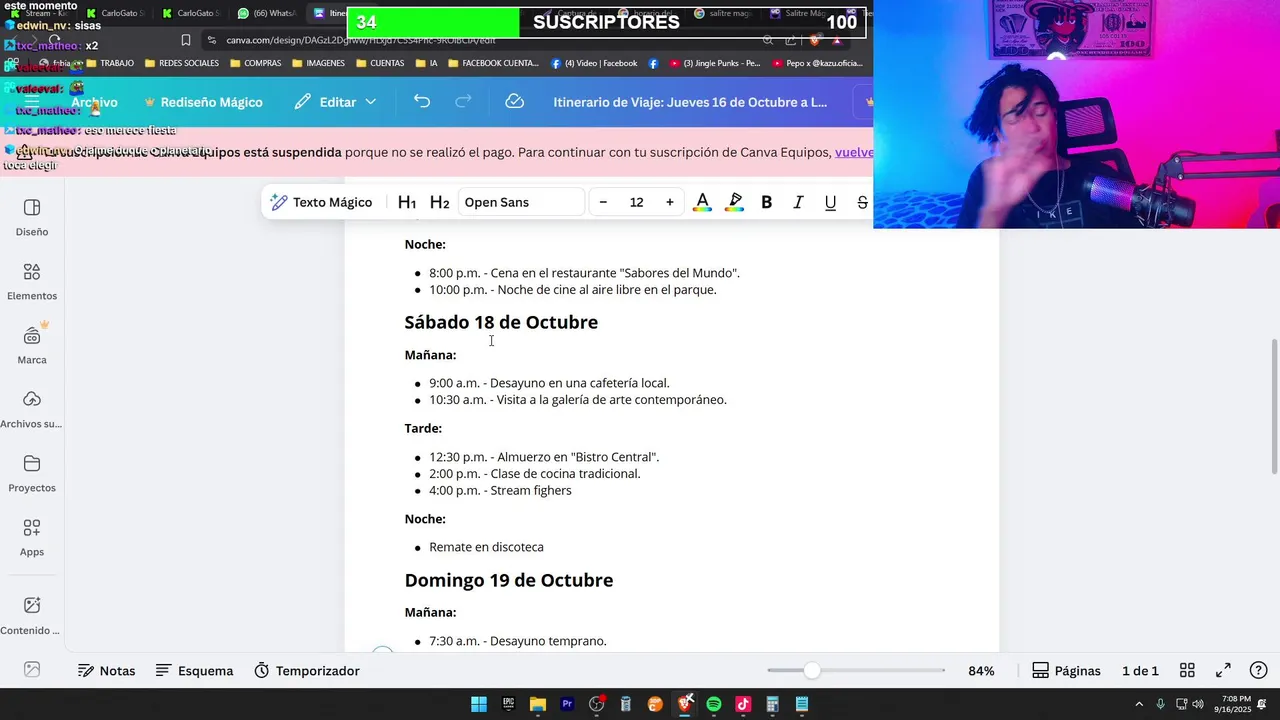This screenshot has height=720, width=1280.
Task: Click the page vertical scrollbar
Action: [x=1274, y=407]
